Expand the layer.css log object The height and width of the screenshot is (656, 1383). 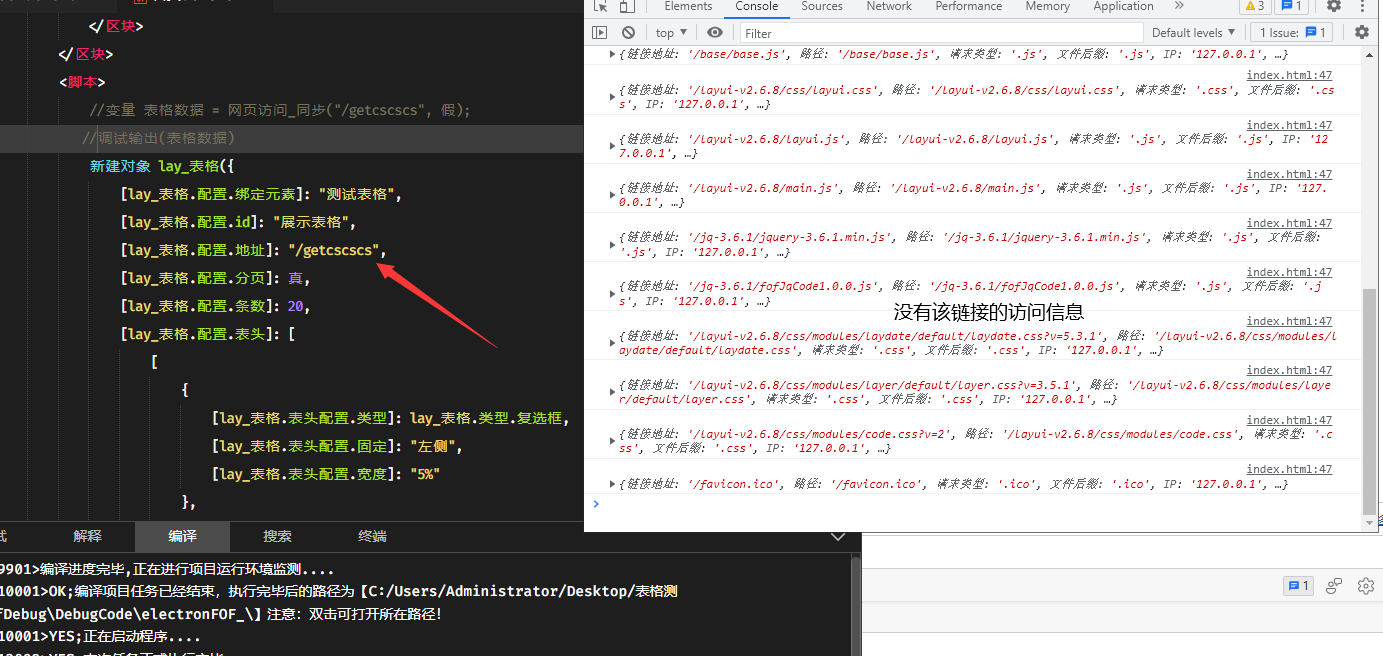613,392
